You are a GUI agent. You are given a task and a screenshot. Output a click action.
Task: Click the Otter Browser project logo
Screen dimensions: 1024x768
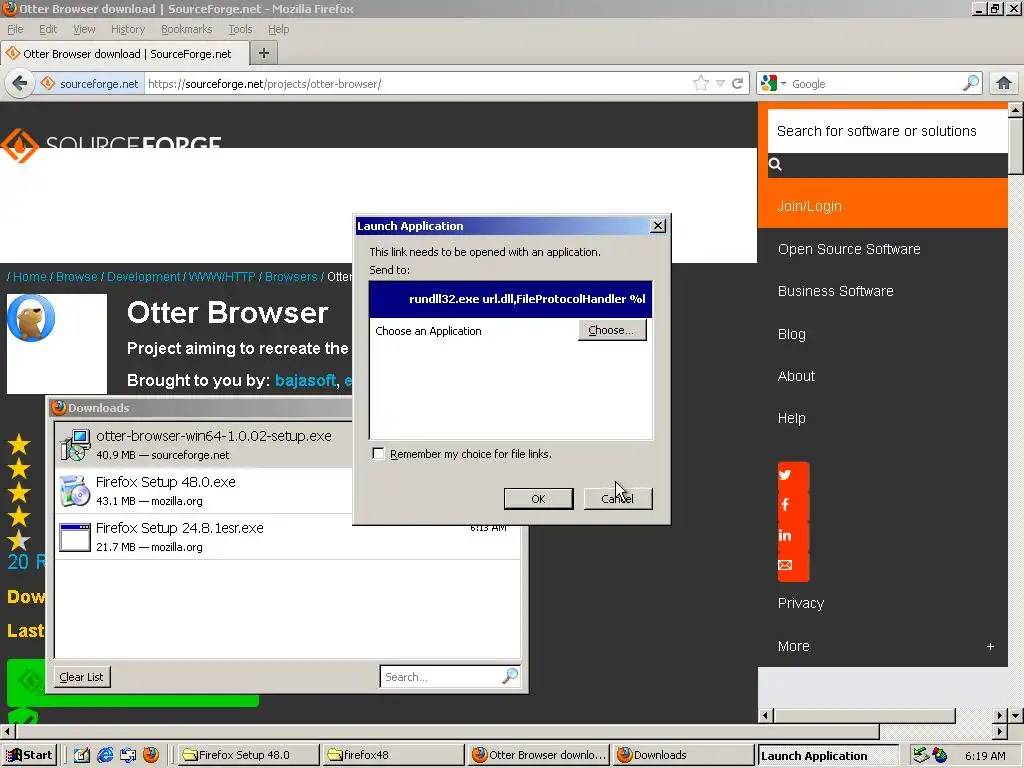(31, 319)
